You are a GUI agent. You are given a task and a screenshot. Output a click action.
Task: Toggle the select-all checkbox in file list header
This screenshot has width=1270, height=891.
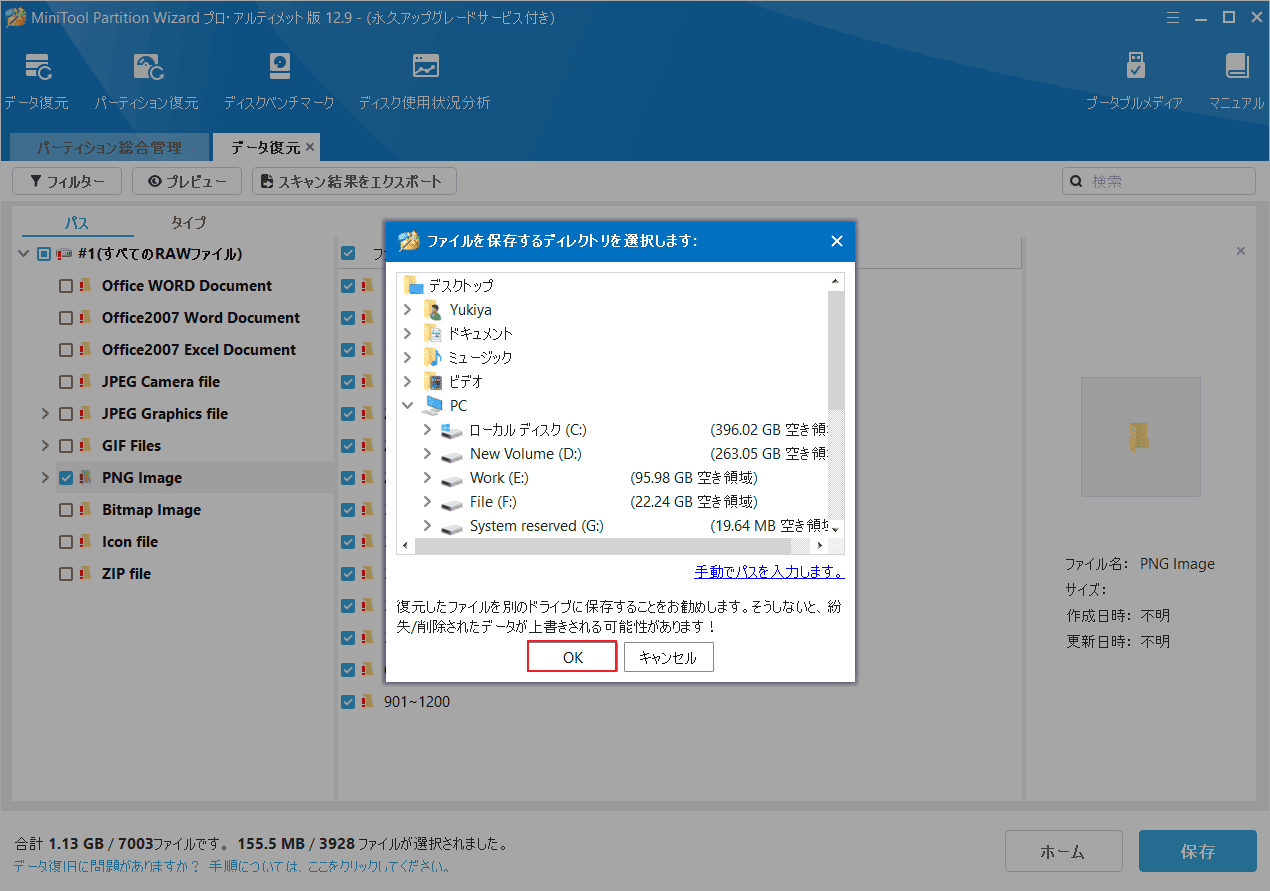pos(348,254)
